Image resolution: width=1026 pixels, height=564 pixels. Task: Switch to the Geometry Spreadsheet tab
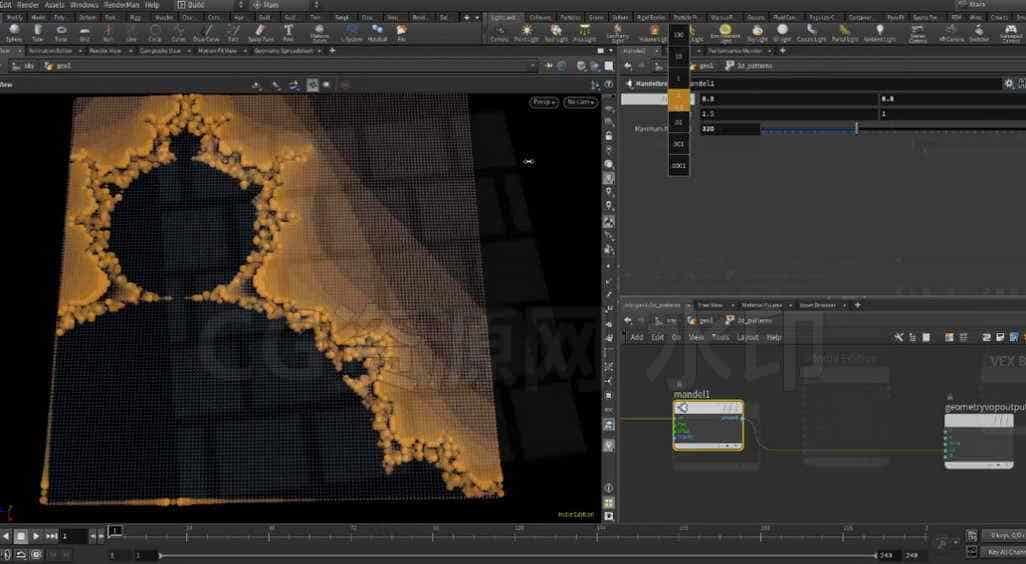[x=283, y=50]
